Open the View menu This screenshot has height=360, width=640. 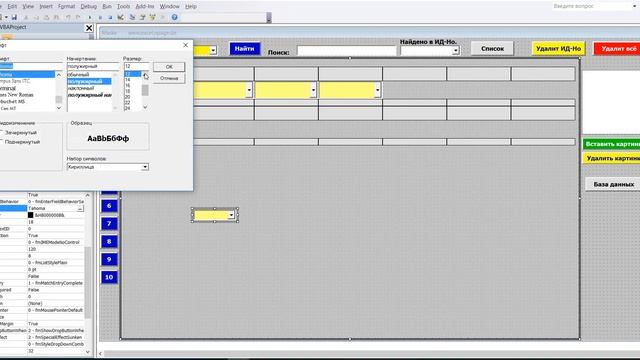tap(28, 7)
